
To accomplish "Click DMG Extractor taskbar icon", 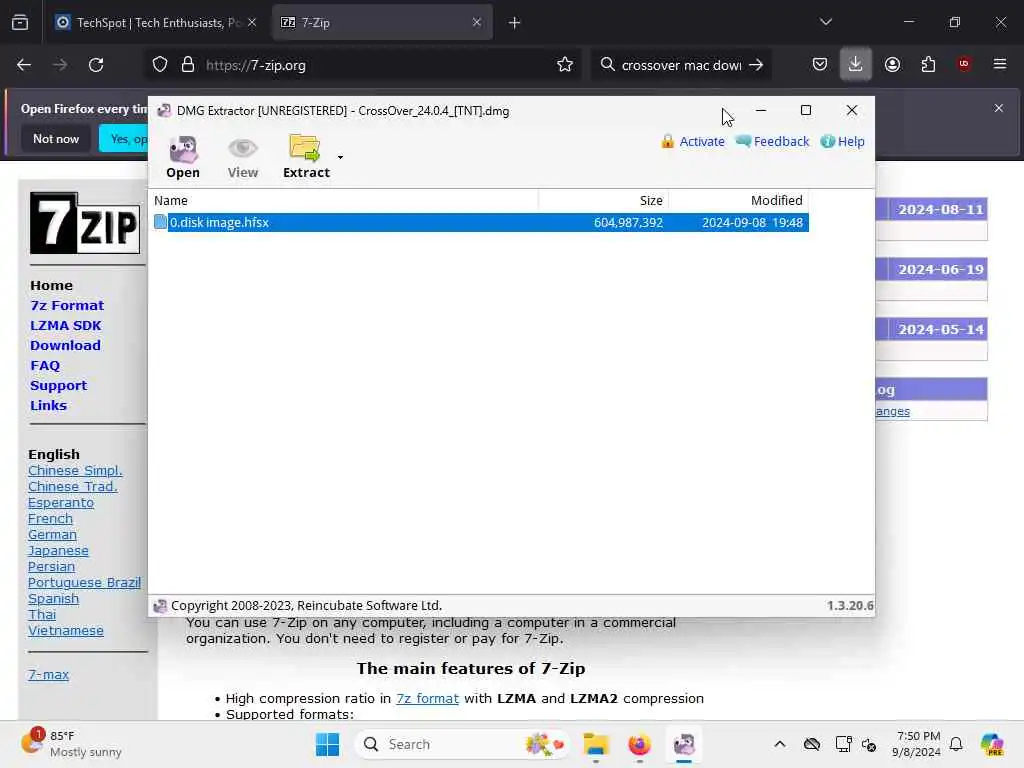I will pyautogui.click(x=684, y=744).
